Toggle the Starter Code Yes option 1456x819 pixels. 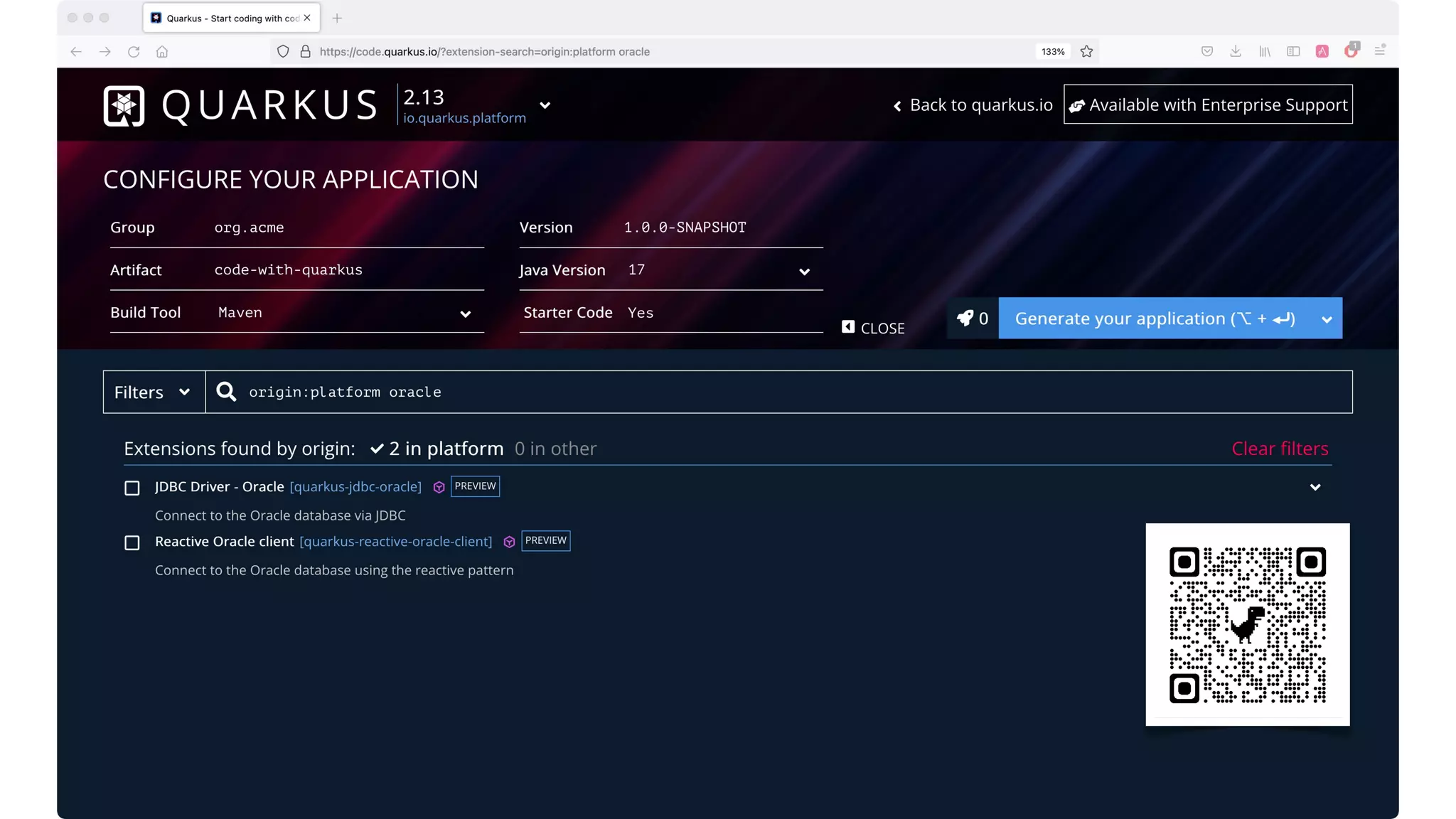click(671, 313)
